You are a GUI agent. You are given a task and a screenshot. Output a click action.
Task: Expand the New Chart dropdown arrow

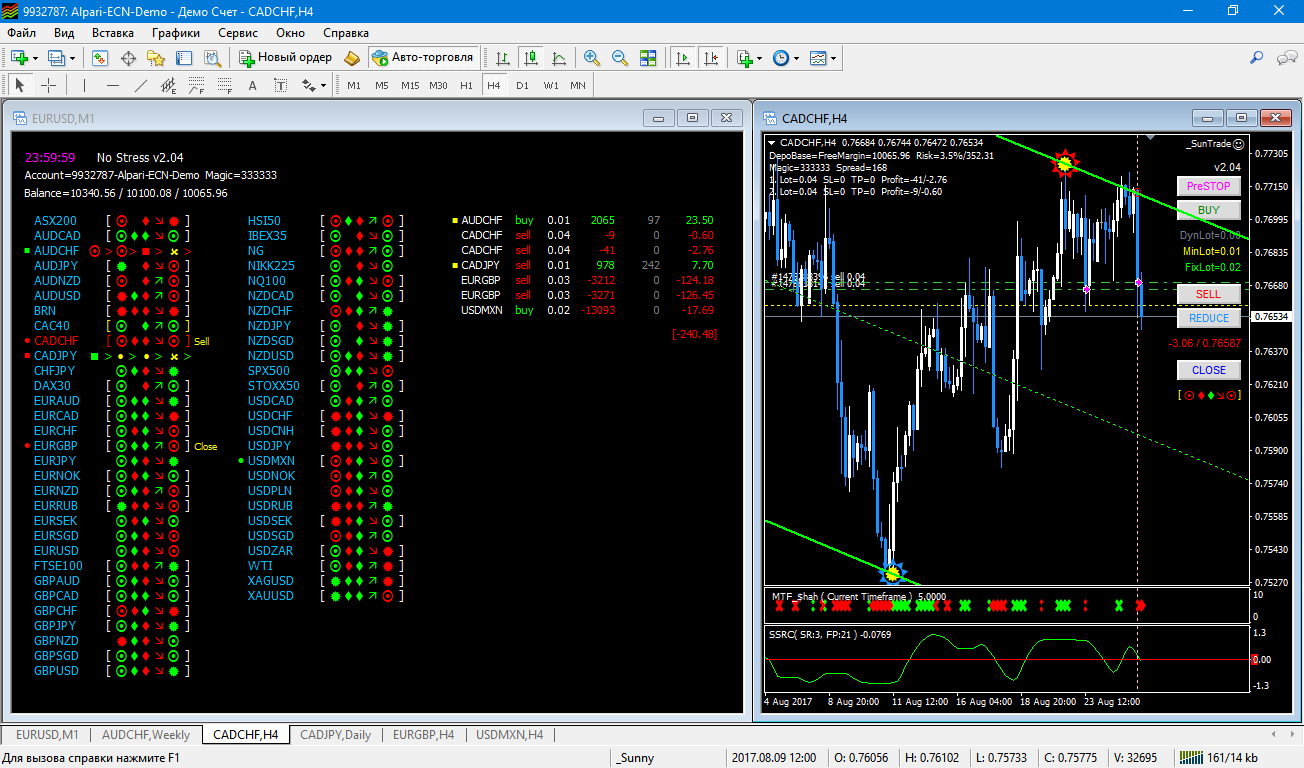(x=35, y=58)
